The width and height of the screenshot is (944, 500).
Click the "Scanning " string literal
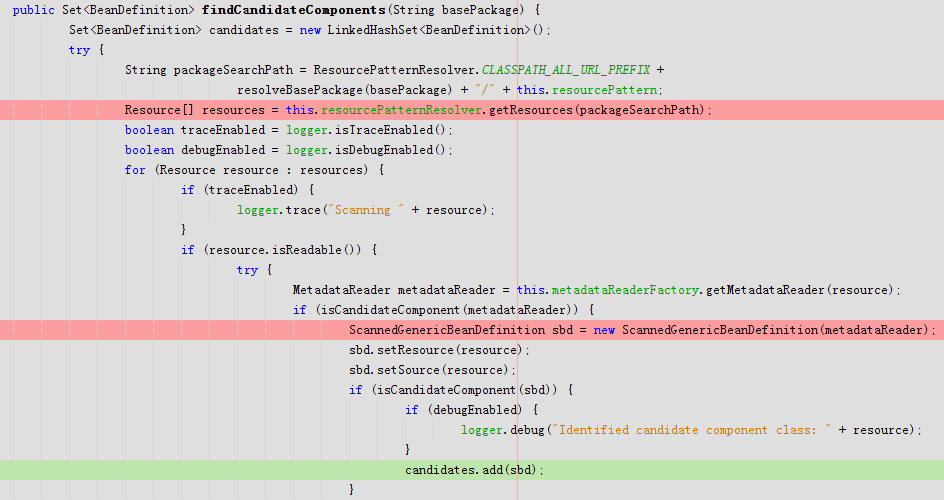click(x=366, y=210)
